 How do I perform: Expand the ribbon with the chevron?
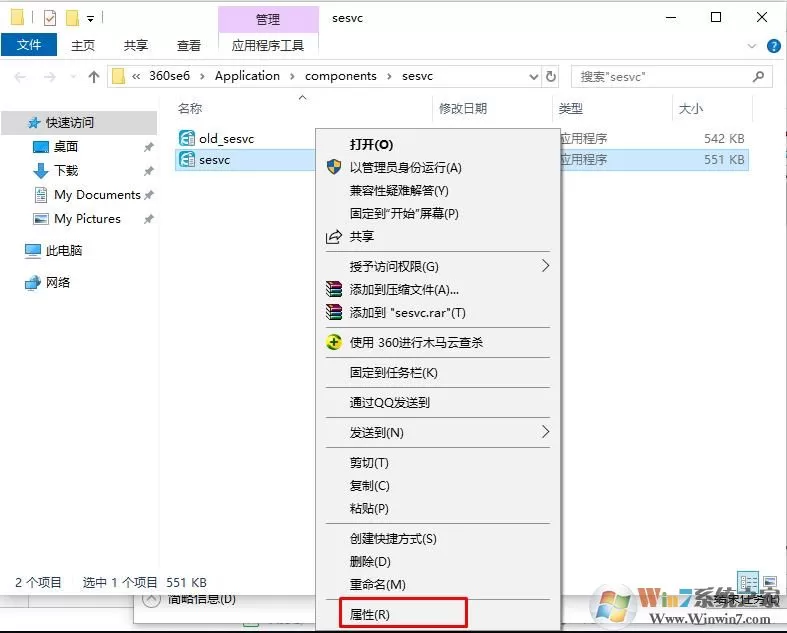[752, 46]
